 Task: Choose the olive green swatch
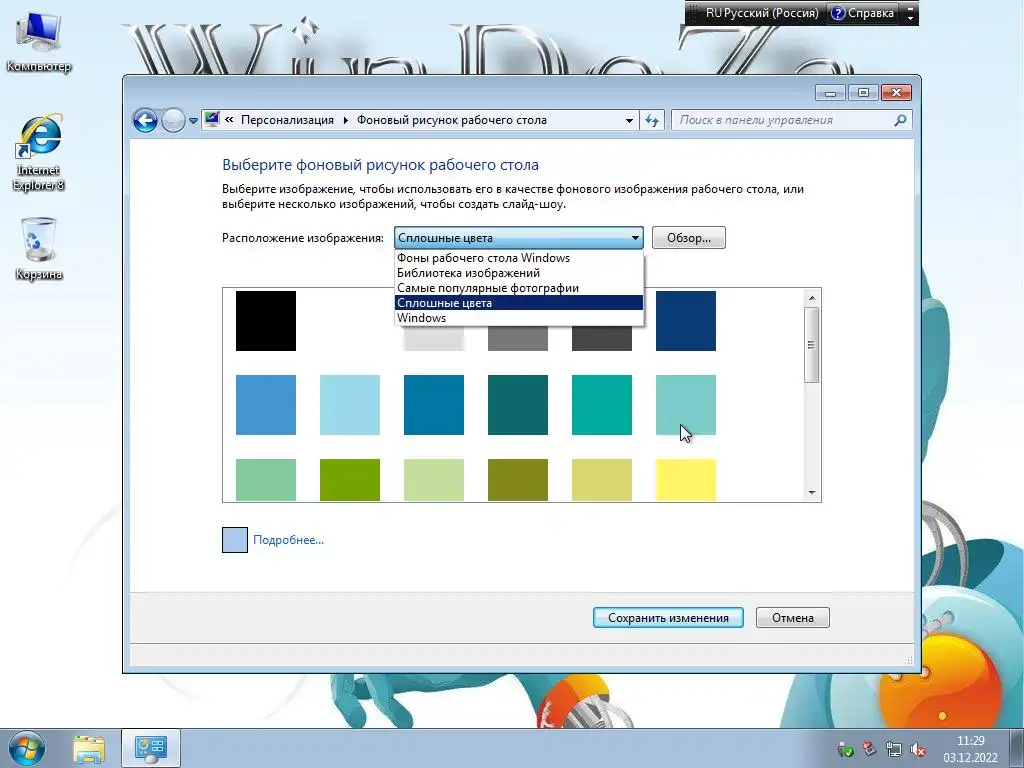[x=518, y=480]
